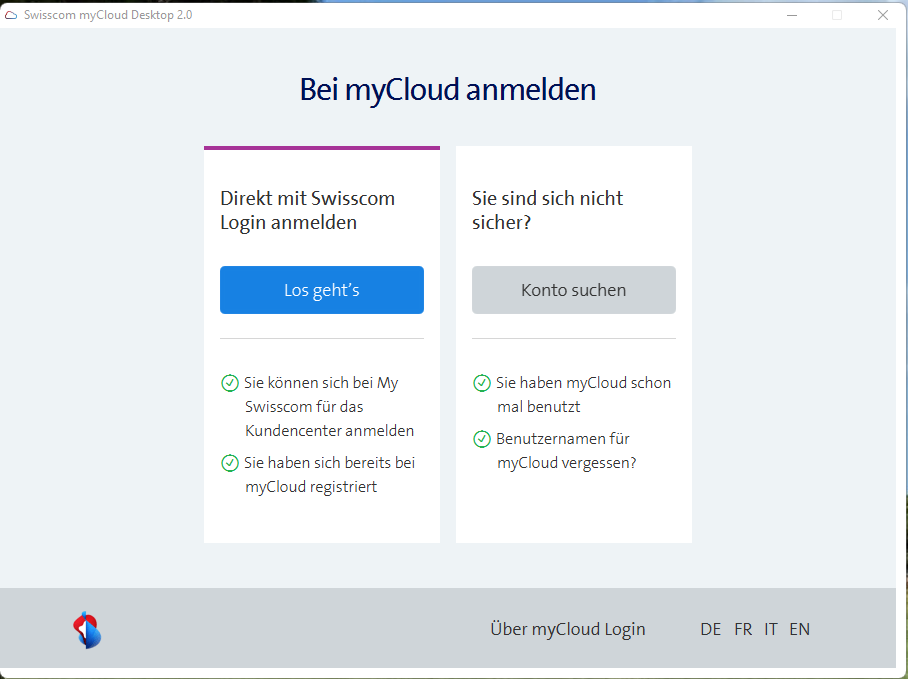This screenshot has width=908, height=679.
Task: Switch language to IT
Action: 771,628
